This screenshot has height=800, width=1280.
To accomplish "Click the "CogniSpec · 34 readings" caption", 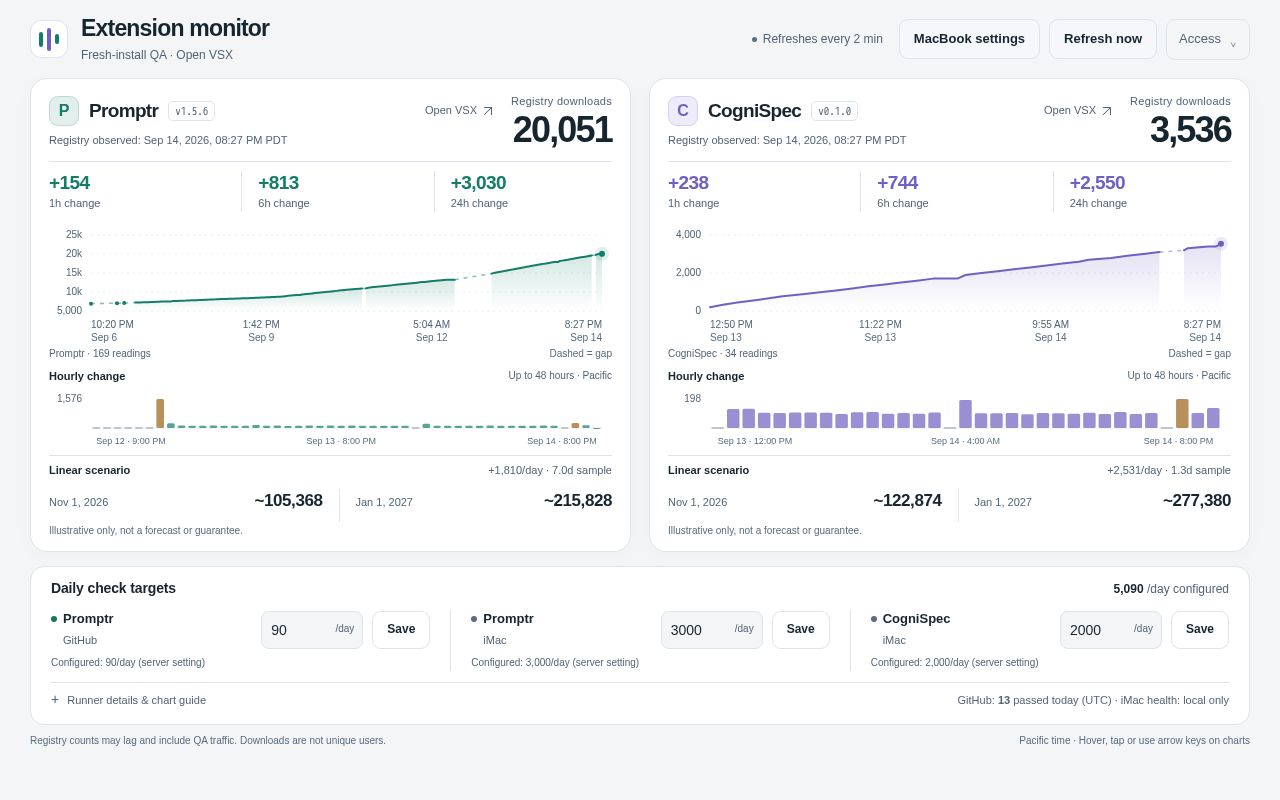I will tap(723, 353).
